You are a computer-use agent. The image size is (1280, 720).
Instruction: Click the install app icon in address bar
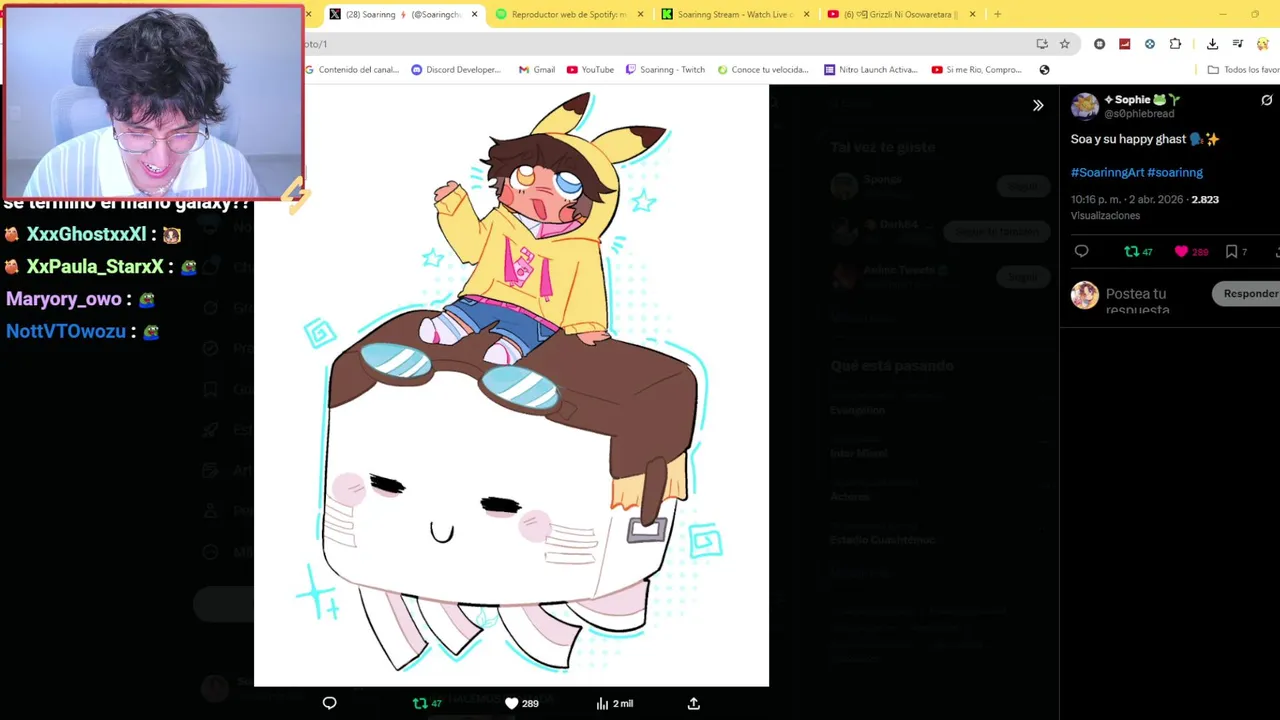pyautogui.click(x=1042, y=44)
